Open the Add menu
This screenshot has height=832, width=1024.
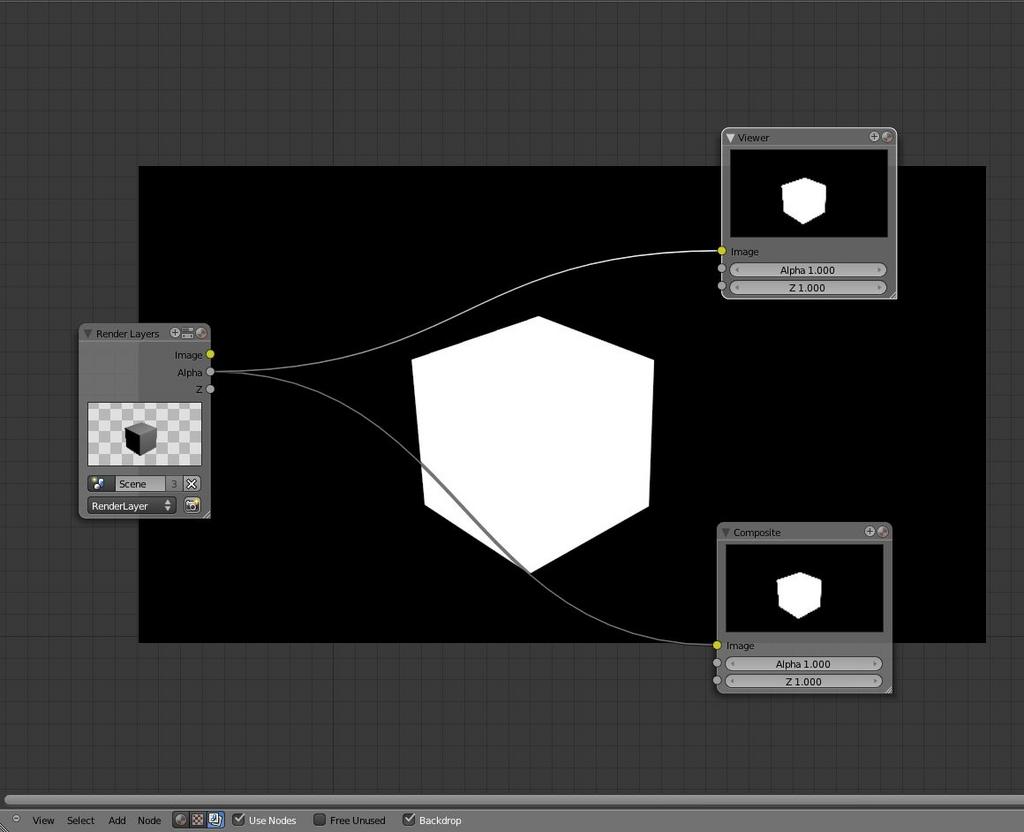pyautogui.click(x=117, y=820)
